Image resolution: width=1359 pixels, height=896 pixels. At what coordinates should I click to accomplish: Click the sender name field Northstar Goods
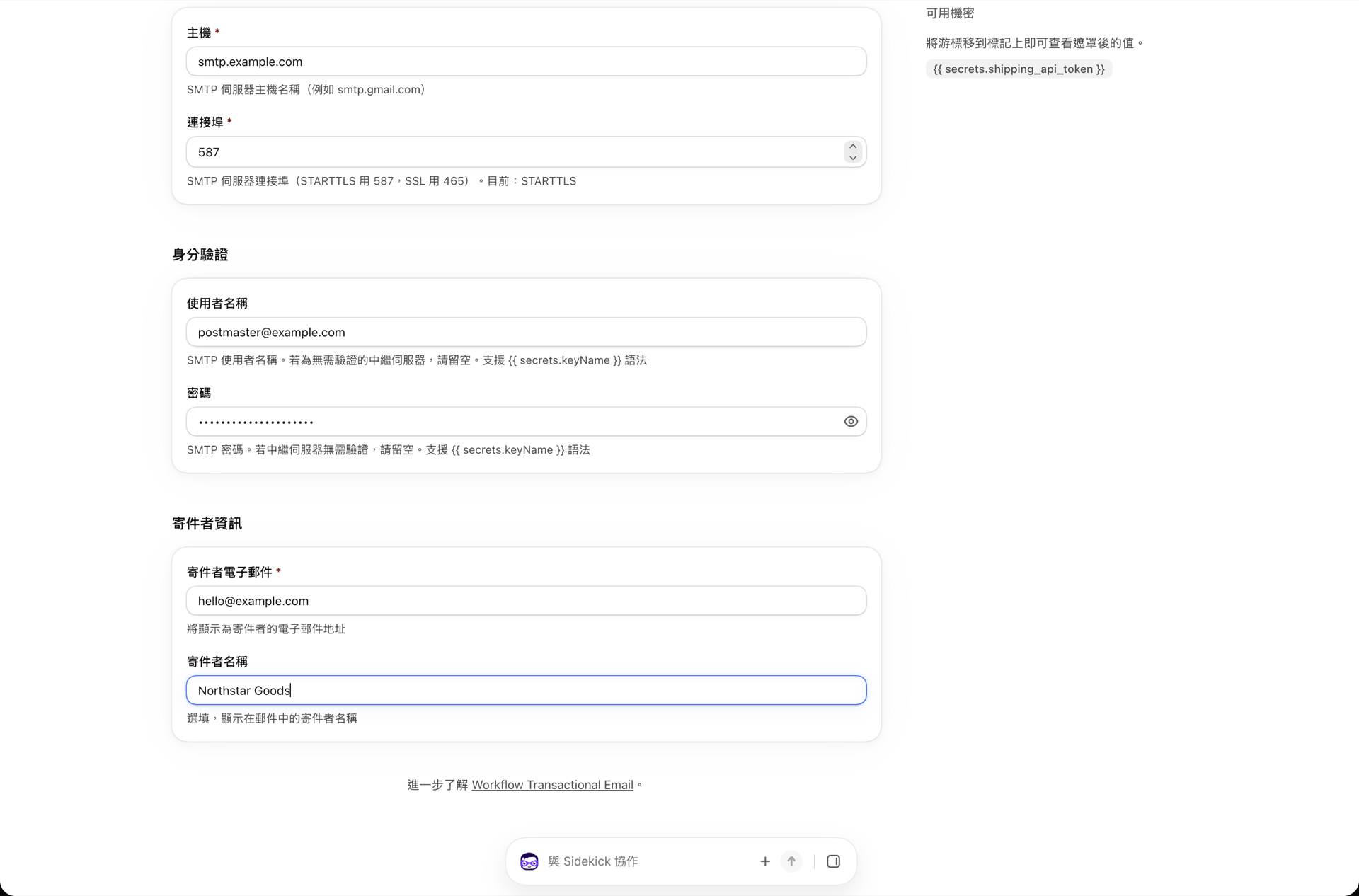(526, 690)
